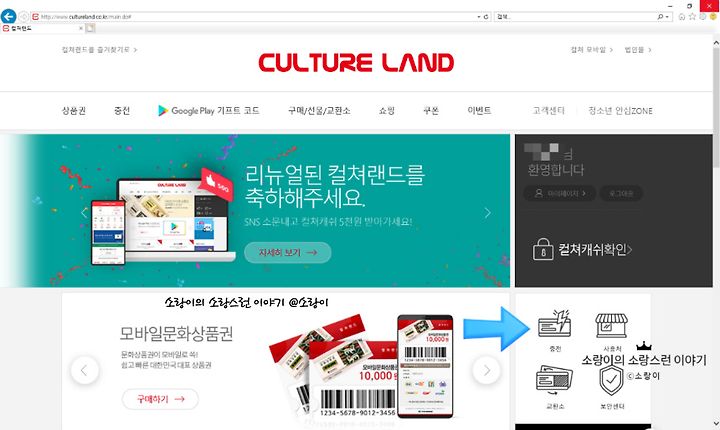Screen dimensions: 720x430
Task: Open Google Play 기프트 코드 menu
Action: coord(208,110)
